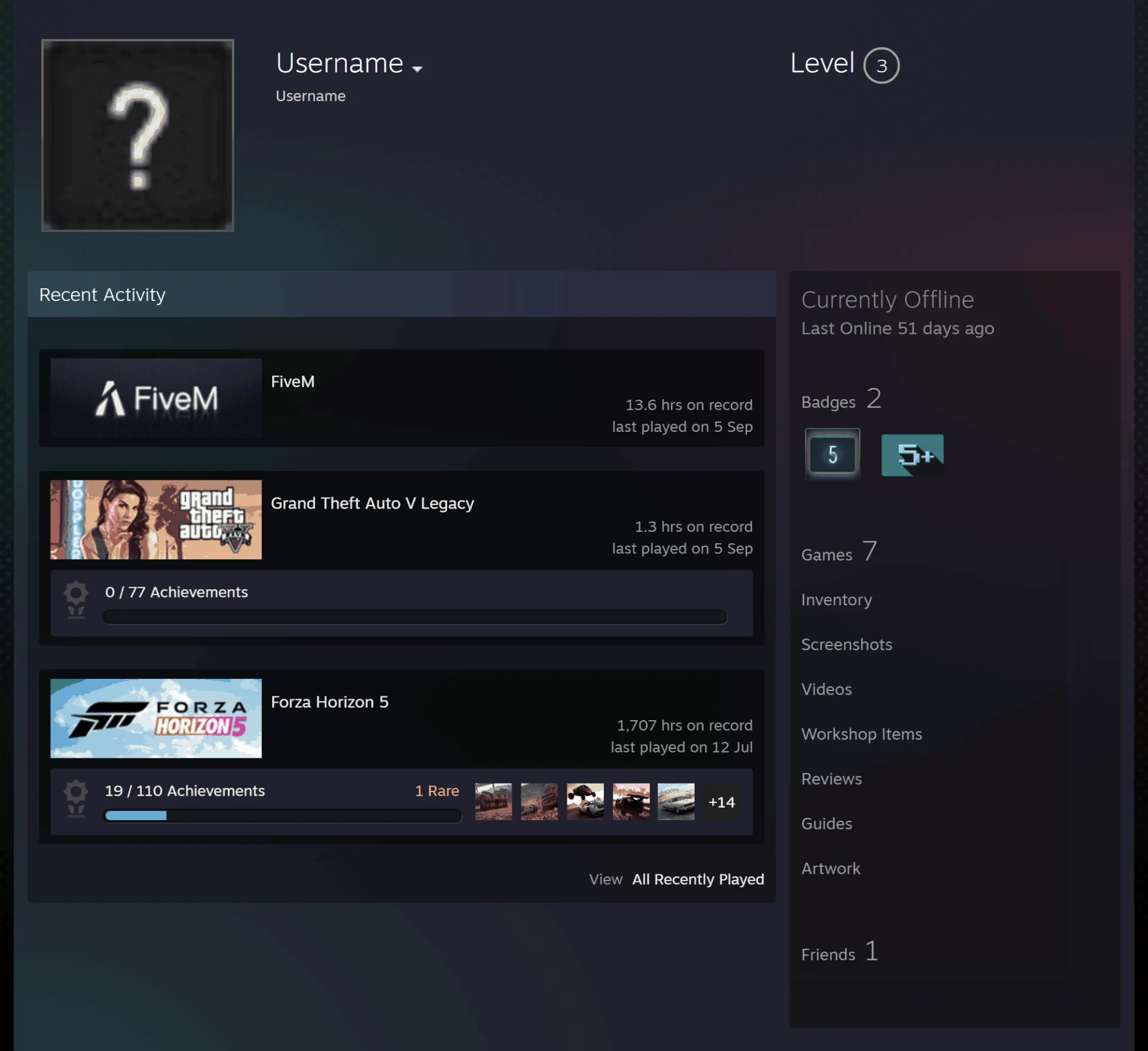Viewport: 1148px width, 1051px height.
Task: Open third Forza achievement icon with buggy
Action: click(x=585, y=802)
